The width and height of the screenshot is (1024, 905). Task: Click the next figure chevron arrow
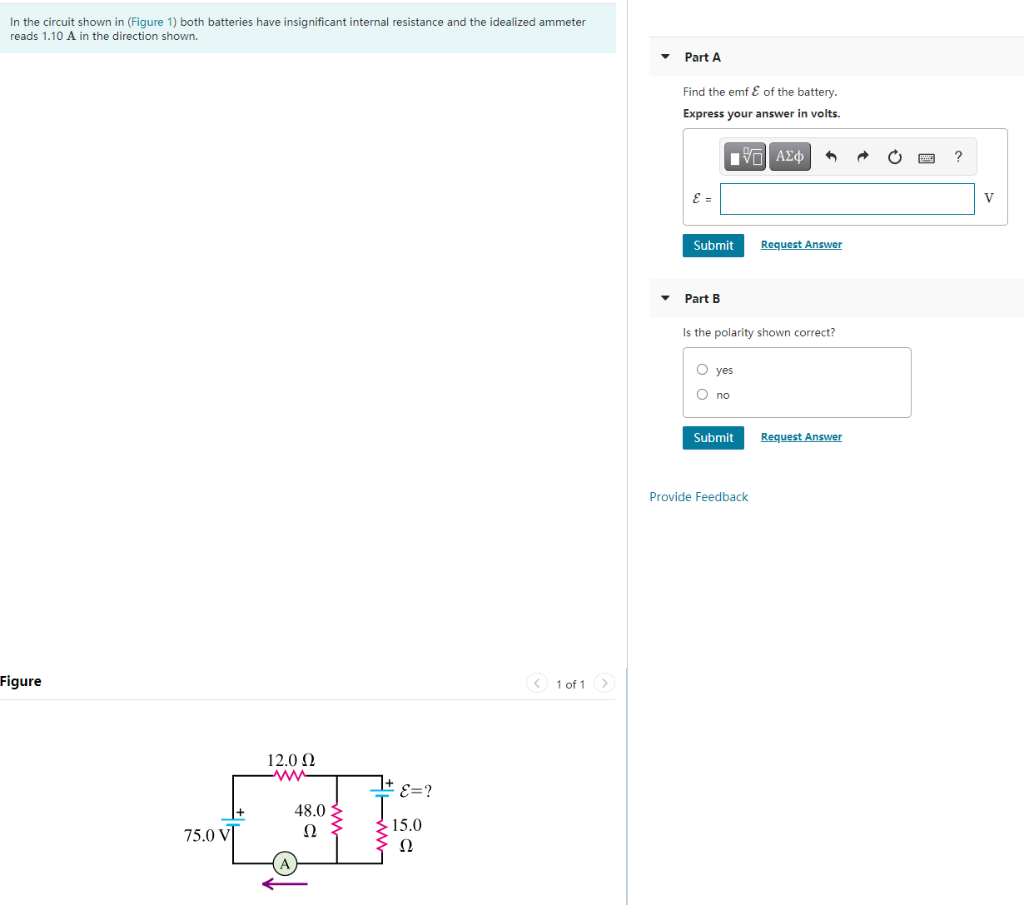604,683
